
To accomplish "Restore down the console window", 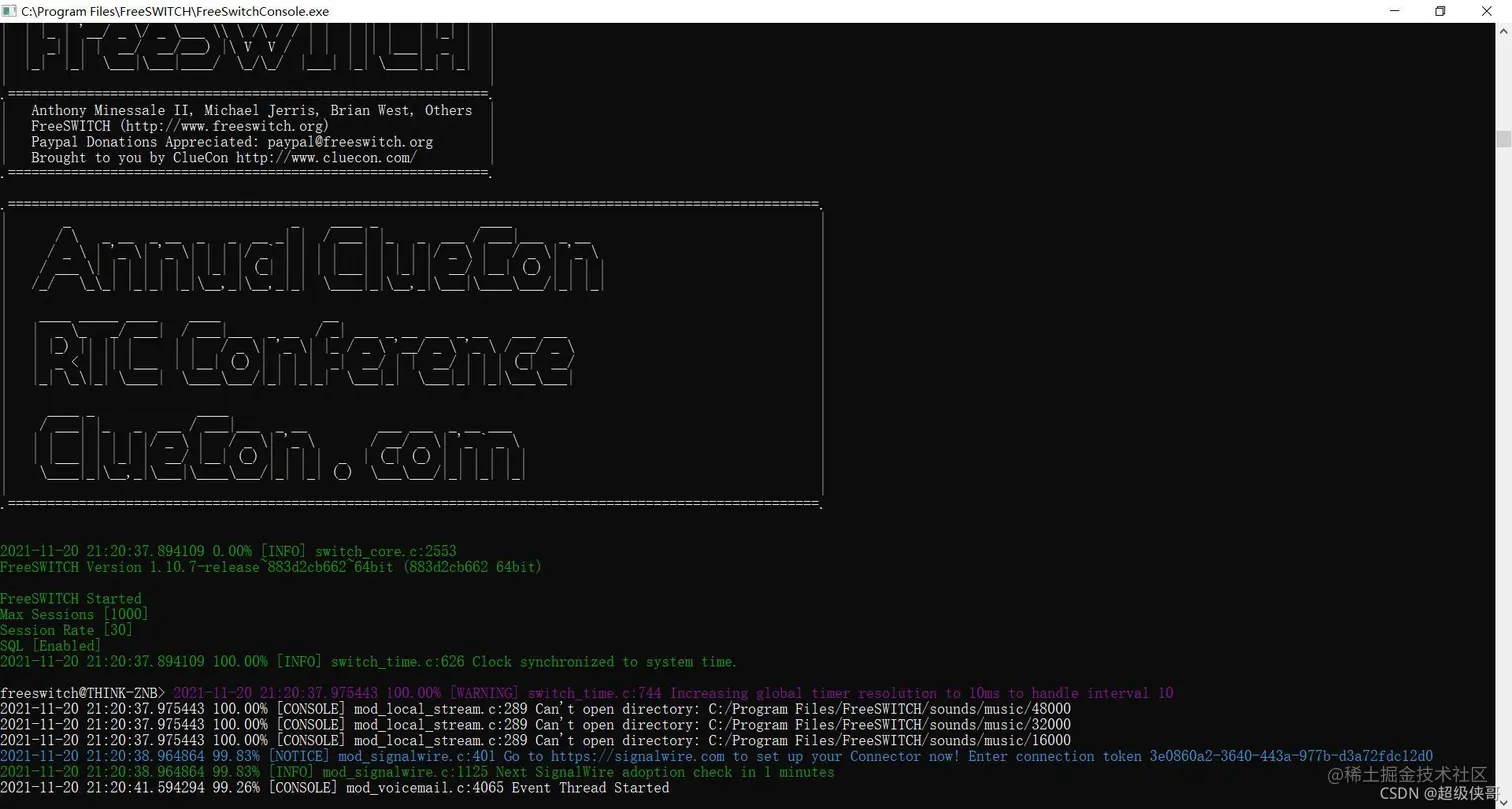I will (x=1440, y=11).
